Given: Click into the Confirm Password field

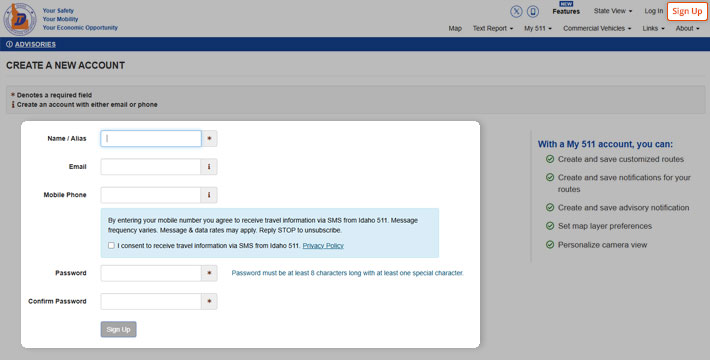Looking at the screenshot, I should pyautogui.click(x=151, y=301).
